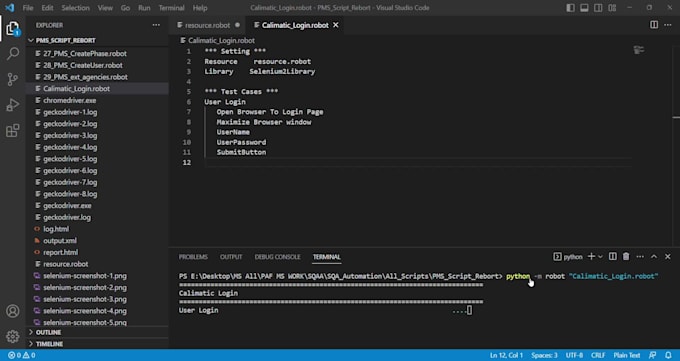This screenshot has width=680, height=361.
Task: Open the Extensions view
Action: [x=13, y=130]
